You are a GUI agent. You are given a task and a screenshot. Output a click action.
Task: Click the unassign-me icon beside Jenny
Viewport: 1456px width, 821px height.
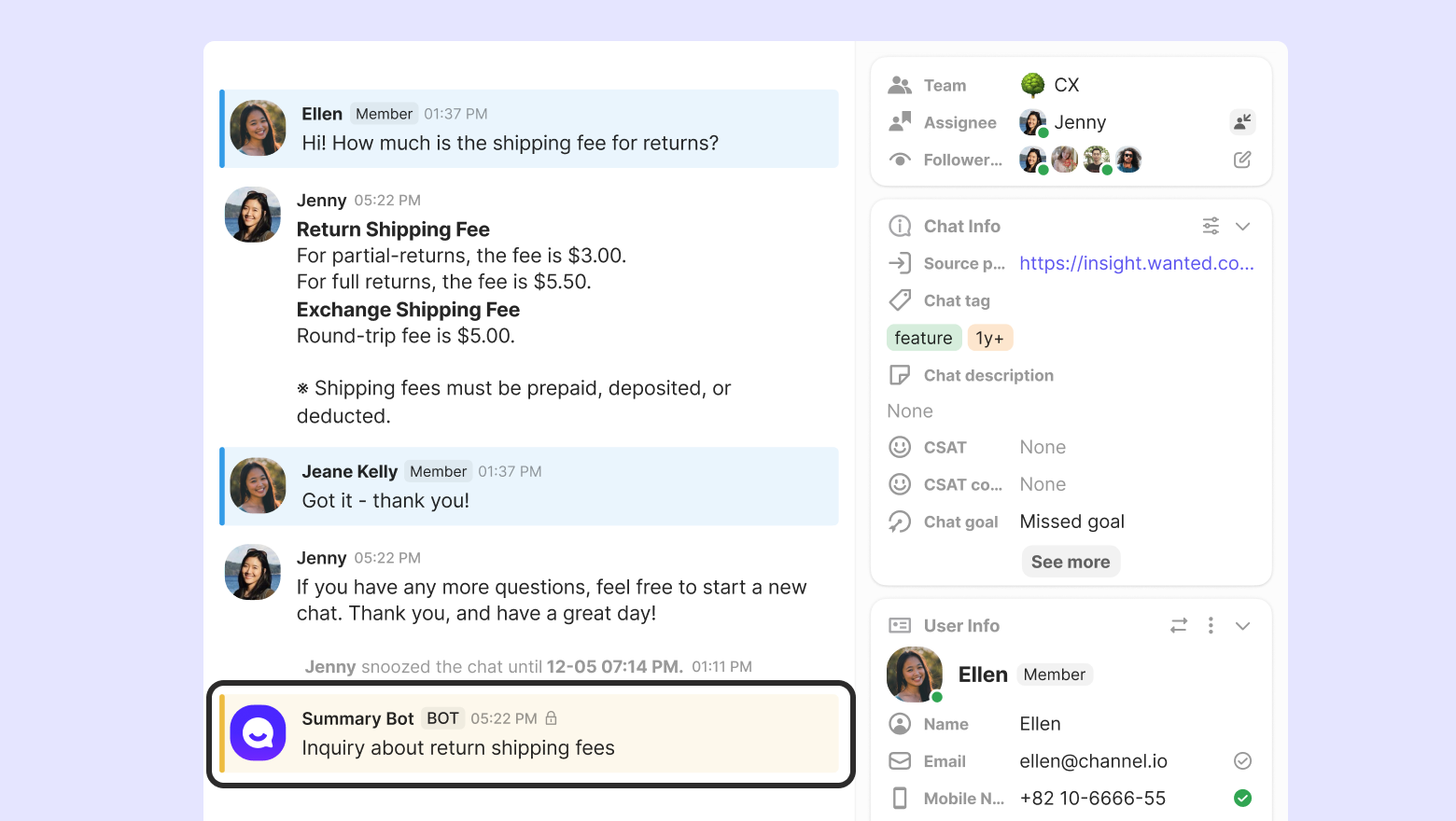pyautogui.click(x=1242, y=122)
